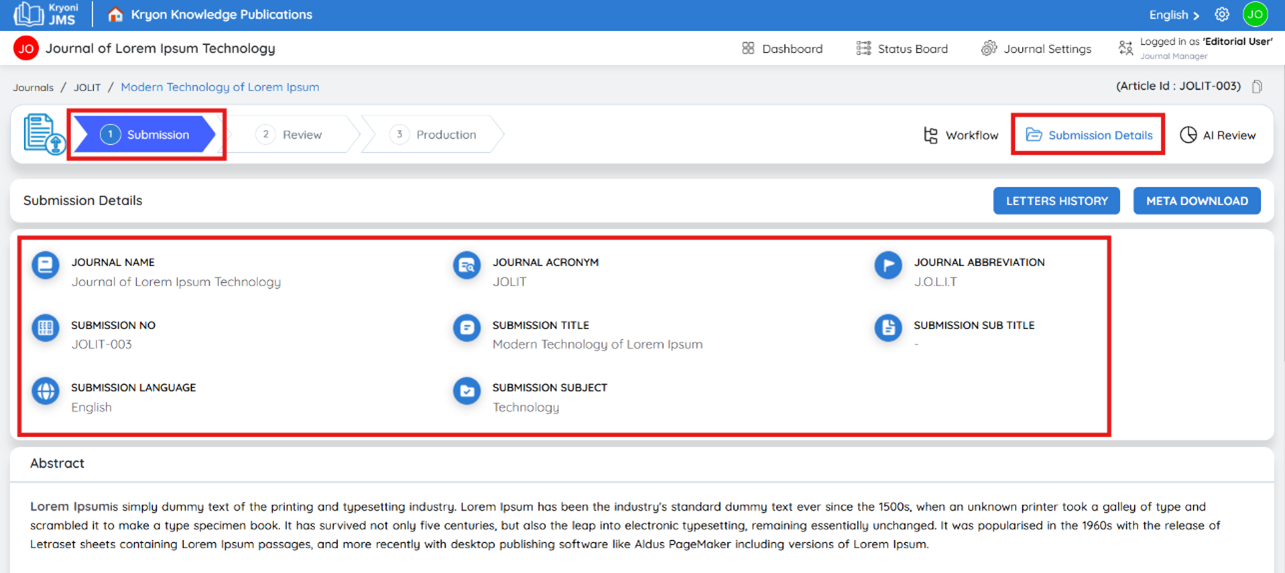Open the green JO user avatar
1285x573 pixels.
coord(1255,14)
